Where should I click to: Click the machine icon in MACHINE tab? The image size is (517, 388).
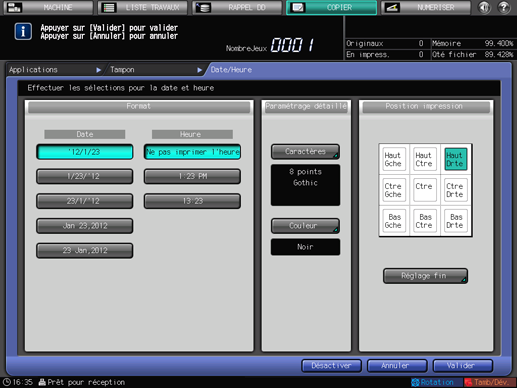click(14, 7)
